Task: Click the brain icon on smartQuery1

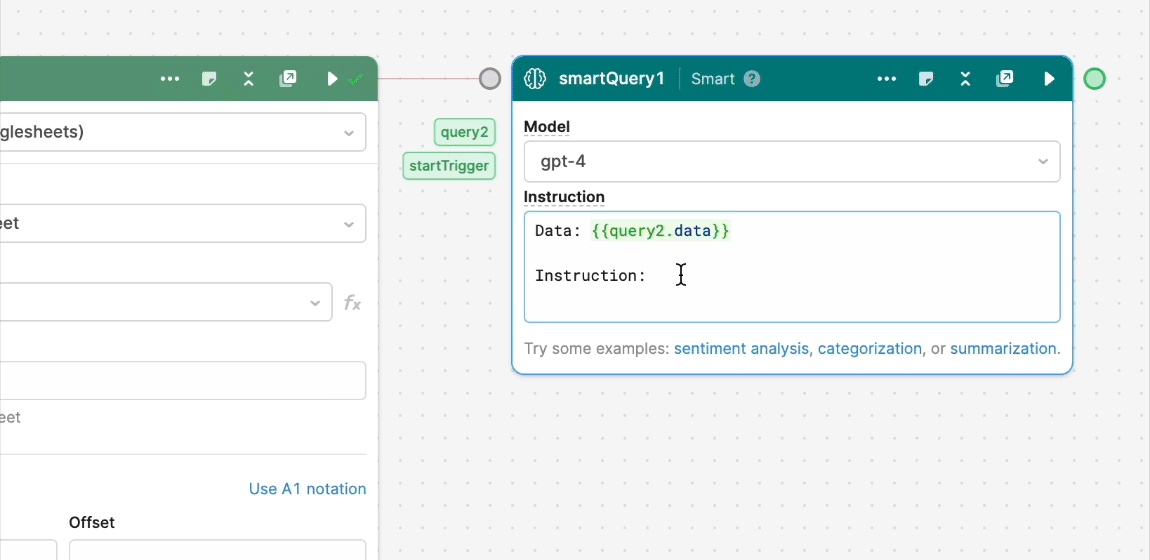Action: click(x=535, y=79)
